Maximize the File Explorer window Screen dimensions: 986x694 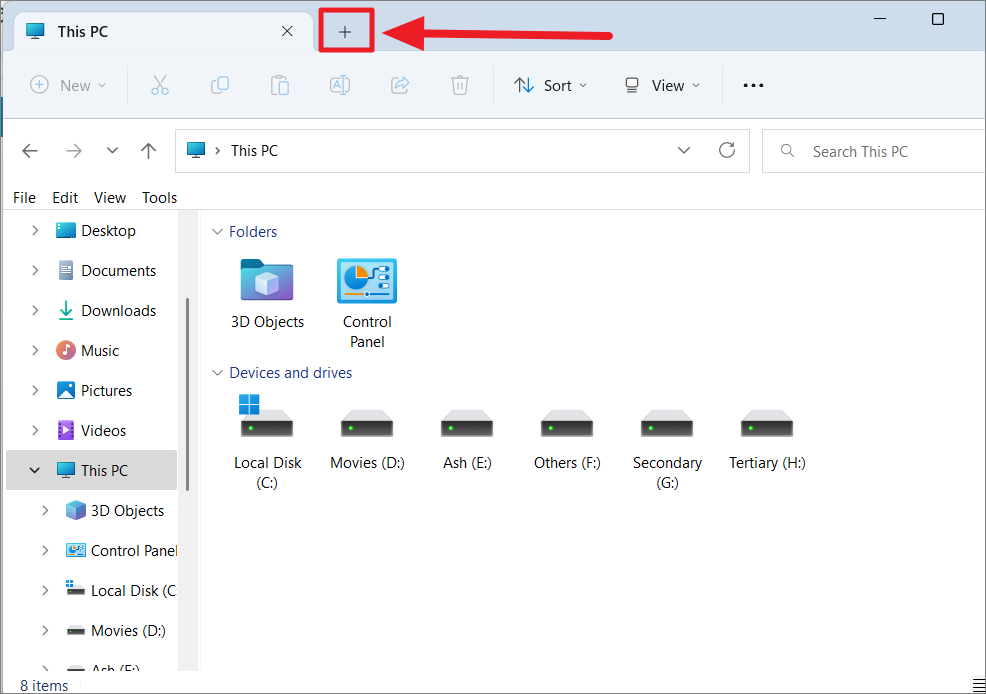(938, 19)
